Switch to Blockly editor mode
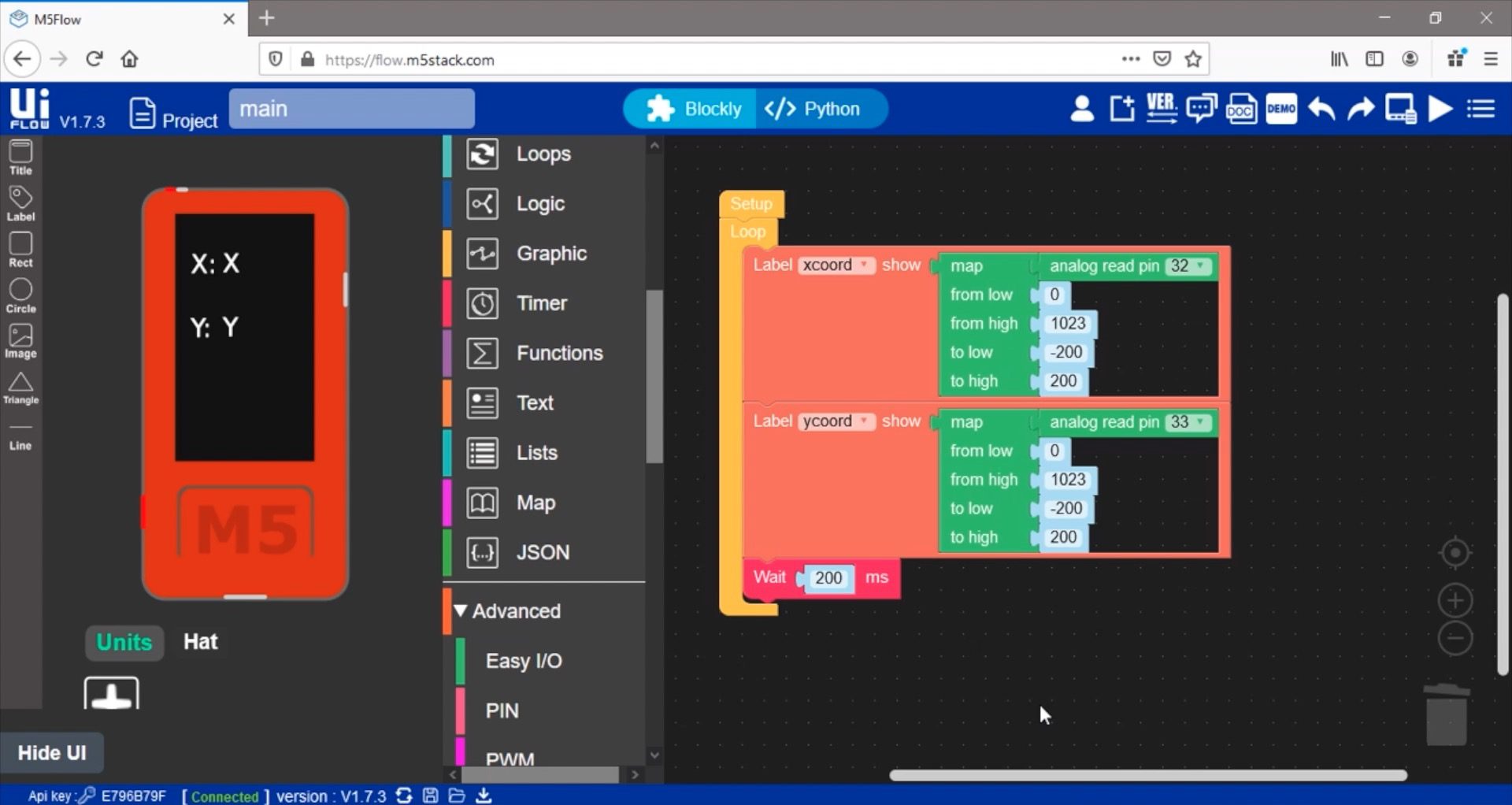Viewport: 1512px width, 805px height. coord(693,109)
